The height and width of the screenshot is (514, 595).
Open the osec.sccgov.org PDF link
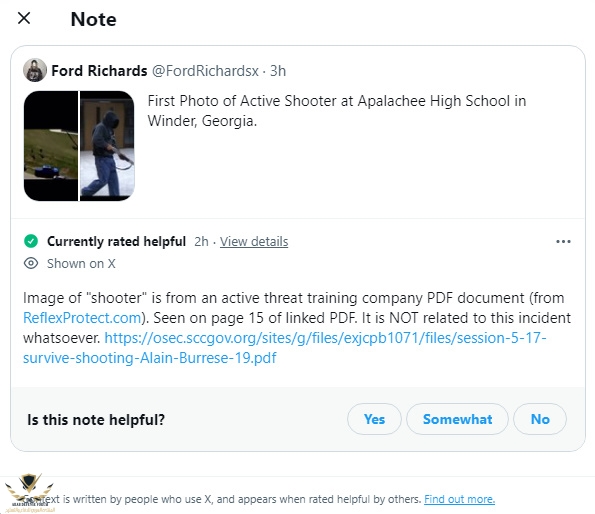click(285, 347)
